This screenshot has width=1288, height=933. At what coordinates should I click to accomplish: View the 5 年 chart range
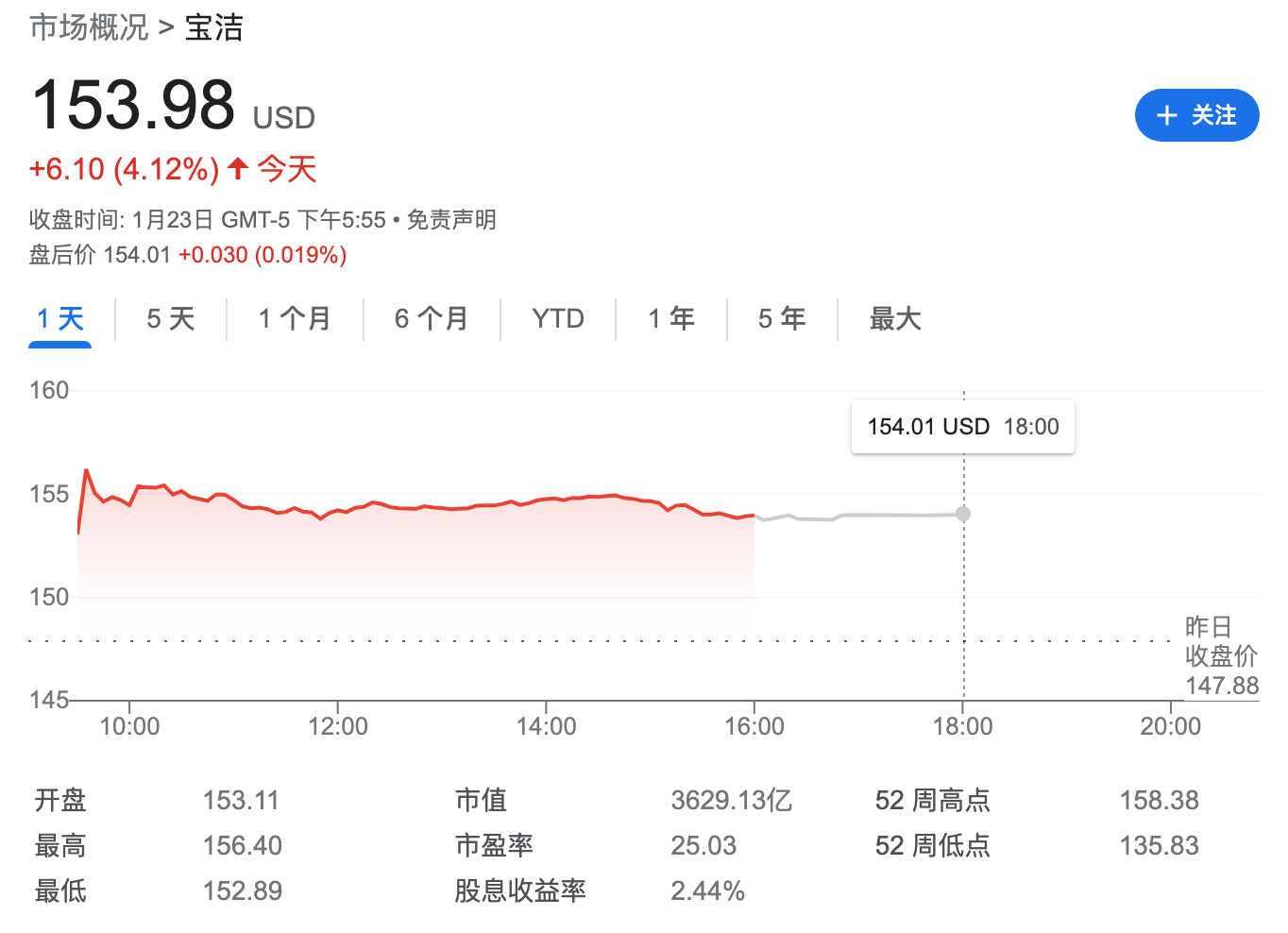coord(782,319)
